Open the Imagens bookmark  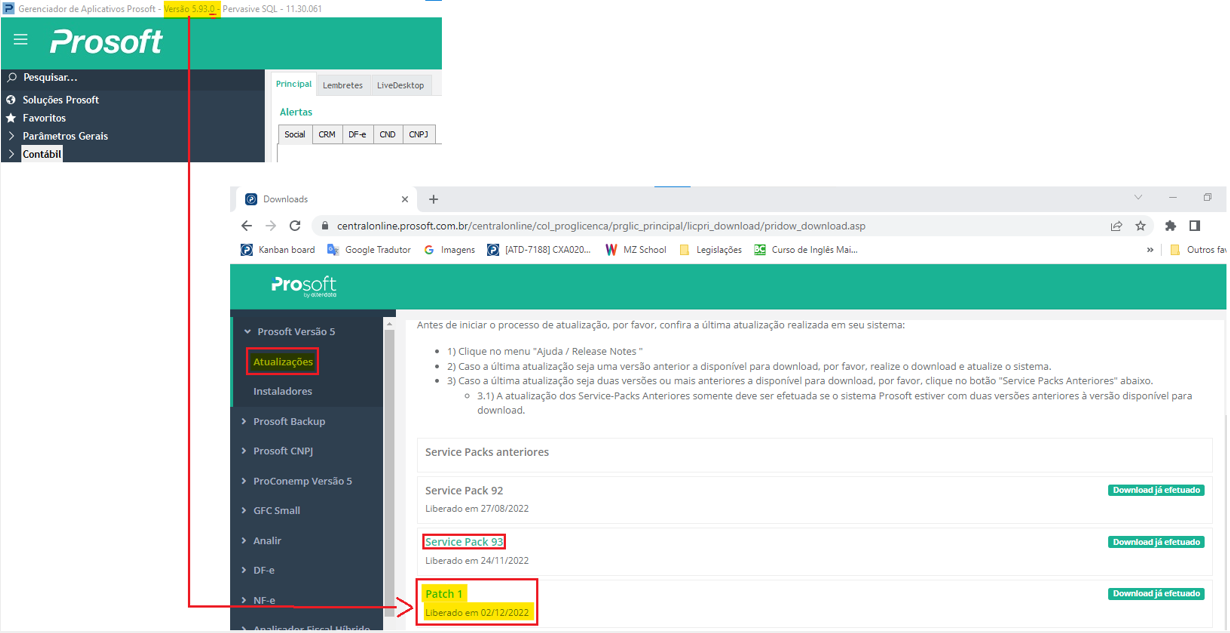(x=449, y=250)
